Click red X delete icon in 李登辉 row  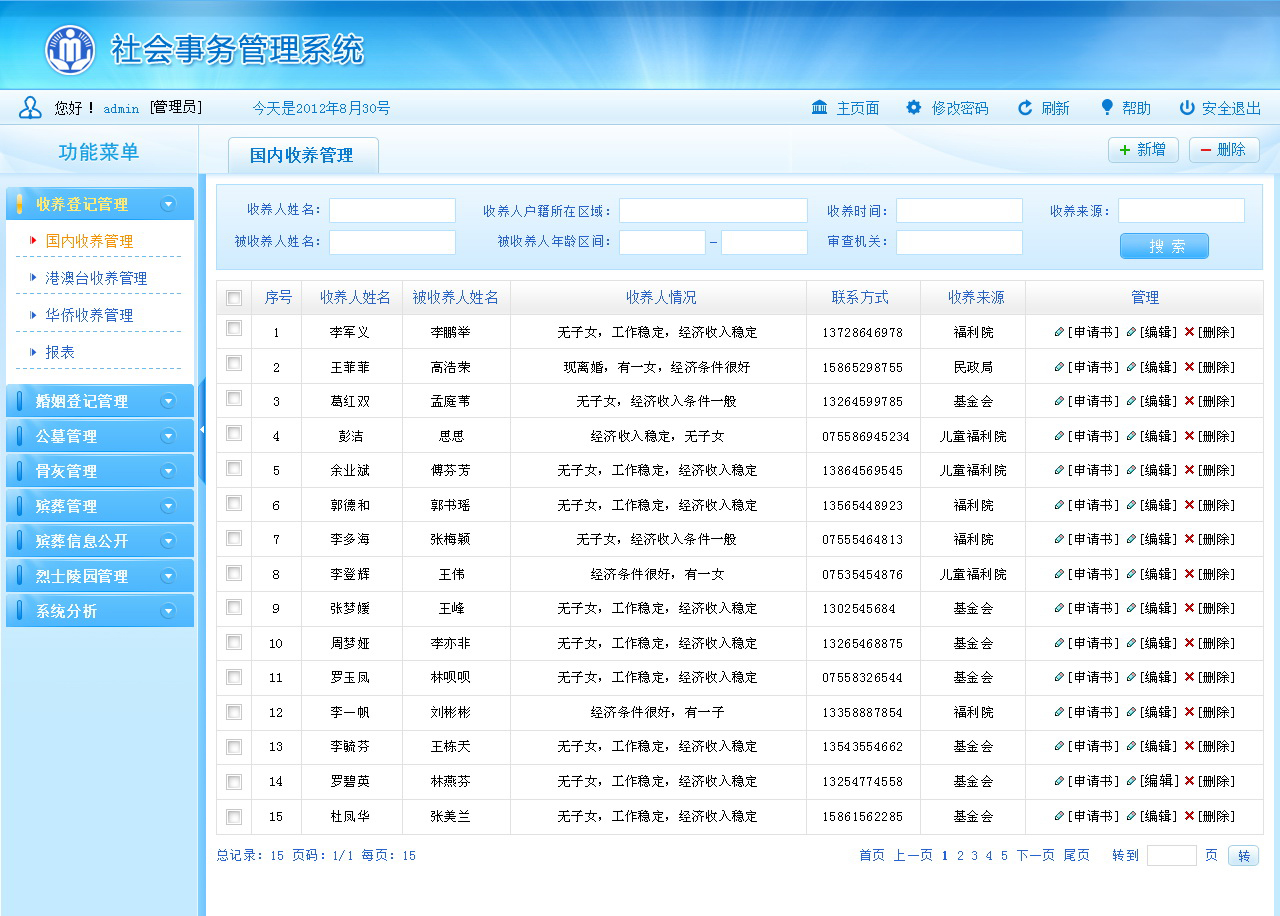[x=1189, y=574]
